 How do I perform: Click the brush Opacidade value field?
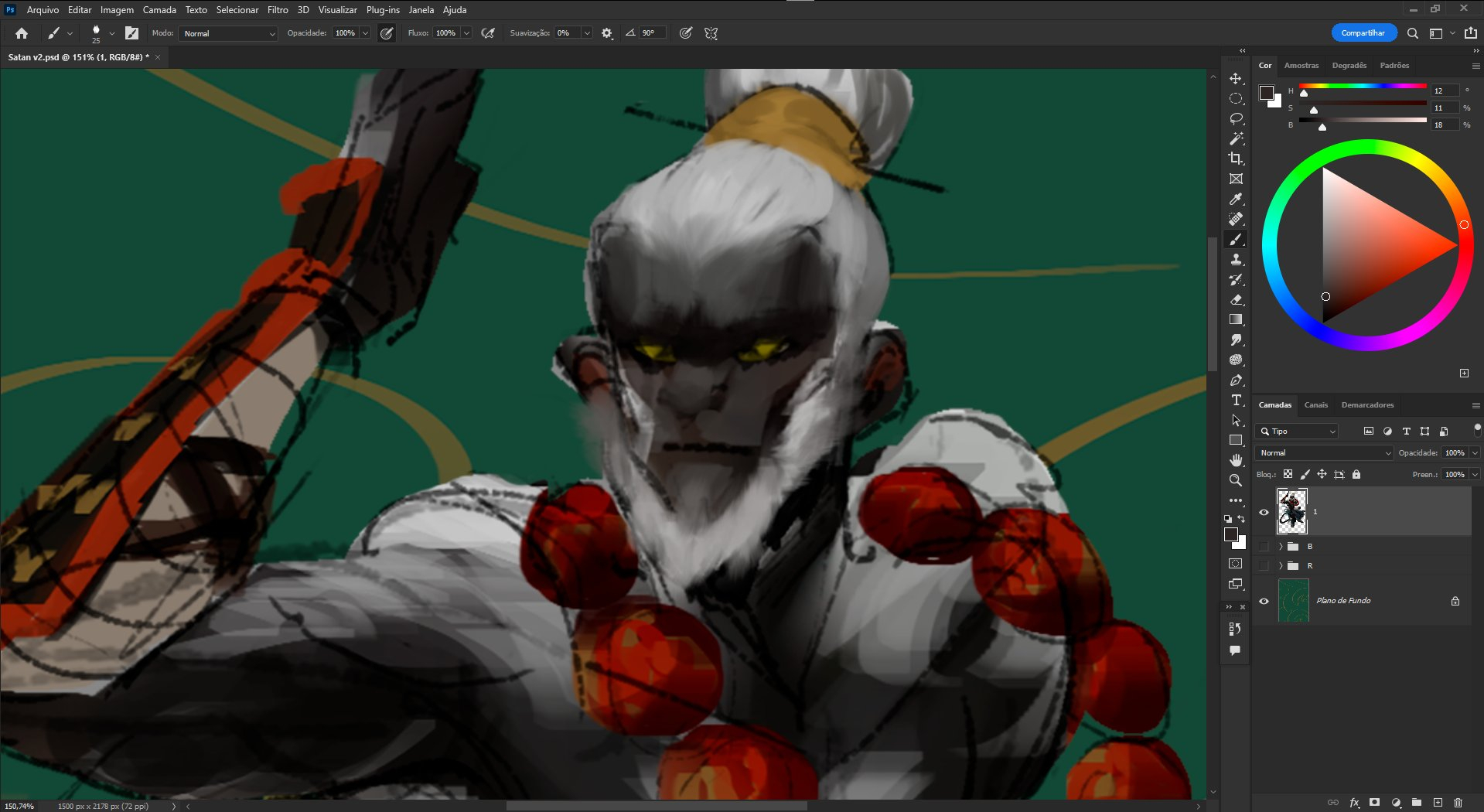(345, 33)
